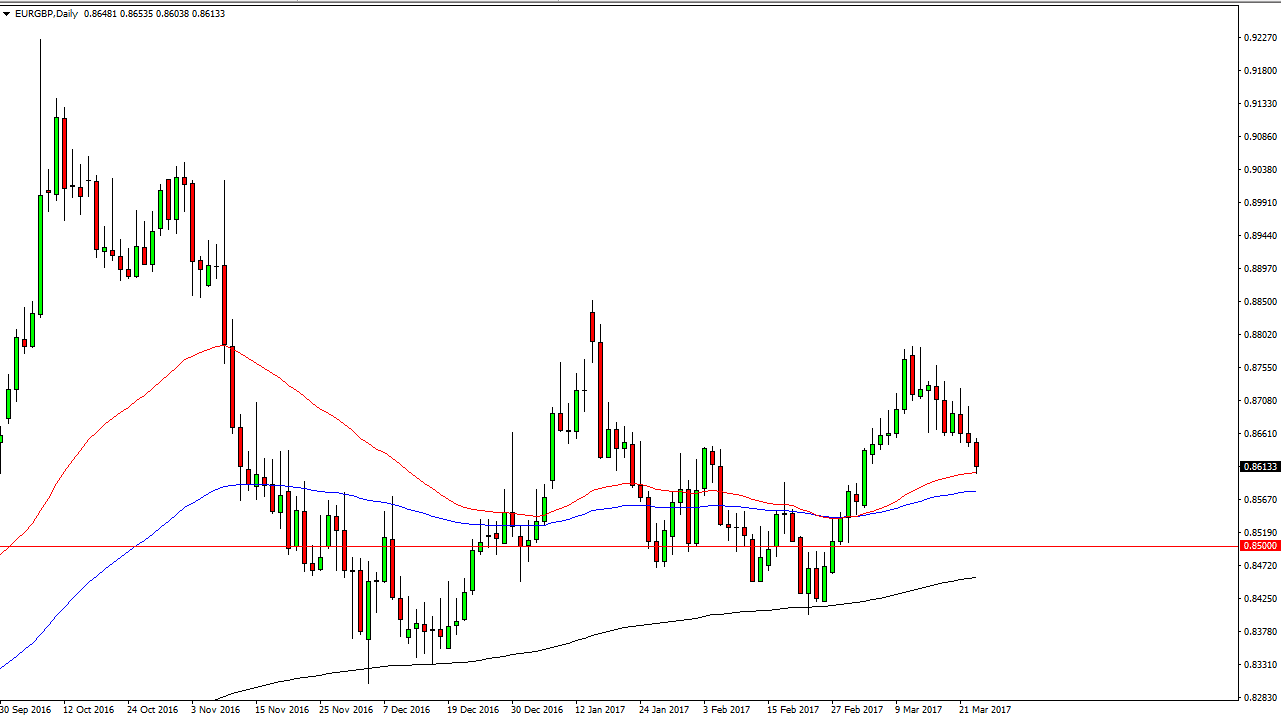Click the mid-January 2017 peak red candle
The width and height of the screenshot is (1281, 721).
592,326
